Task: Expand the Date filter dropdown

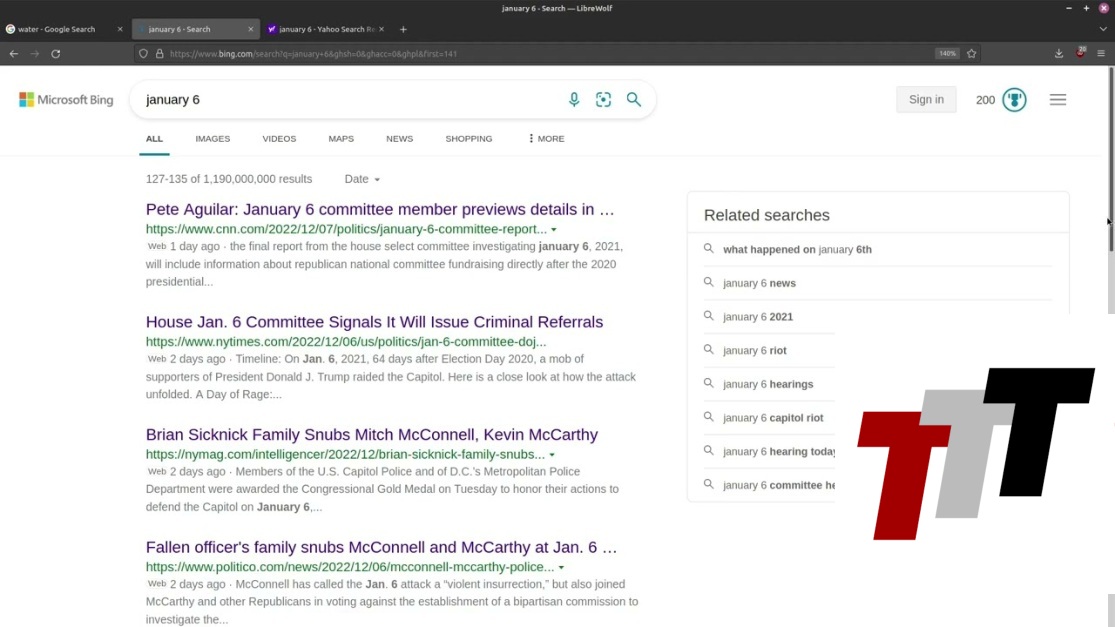Action: pyautogui.click(x=362, y=179)
